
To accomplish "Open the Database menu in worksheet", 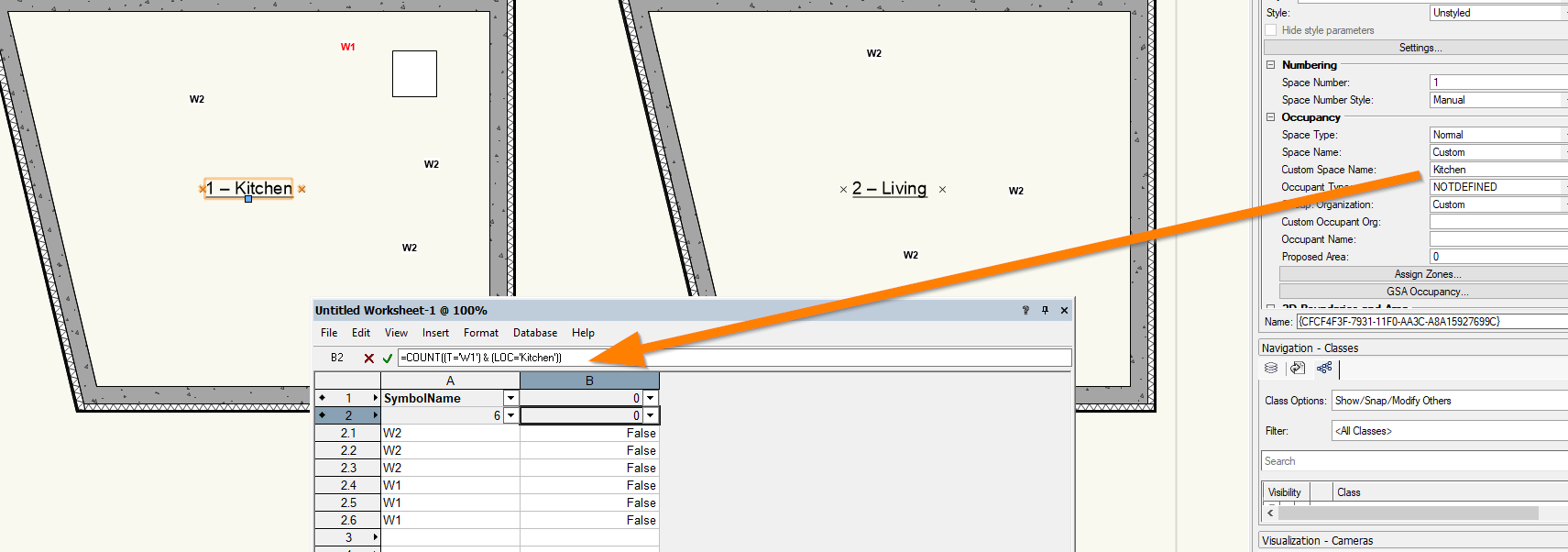I will tap(534, 333).
